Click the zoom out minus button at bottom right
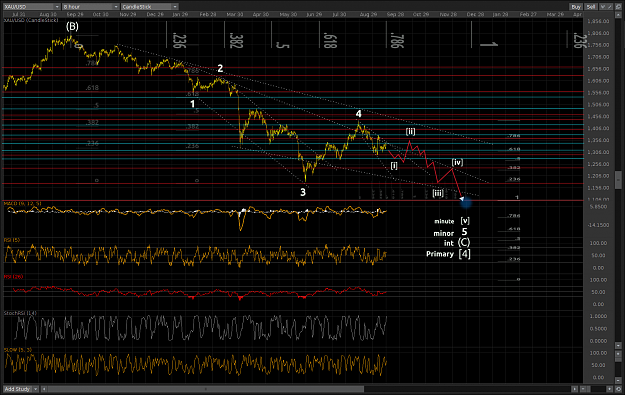 [583, 389]
